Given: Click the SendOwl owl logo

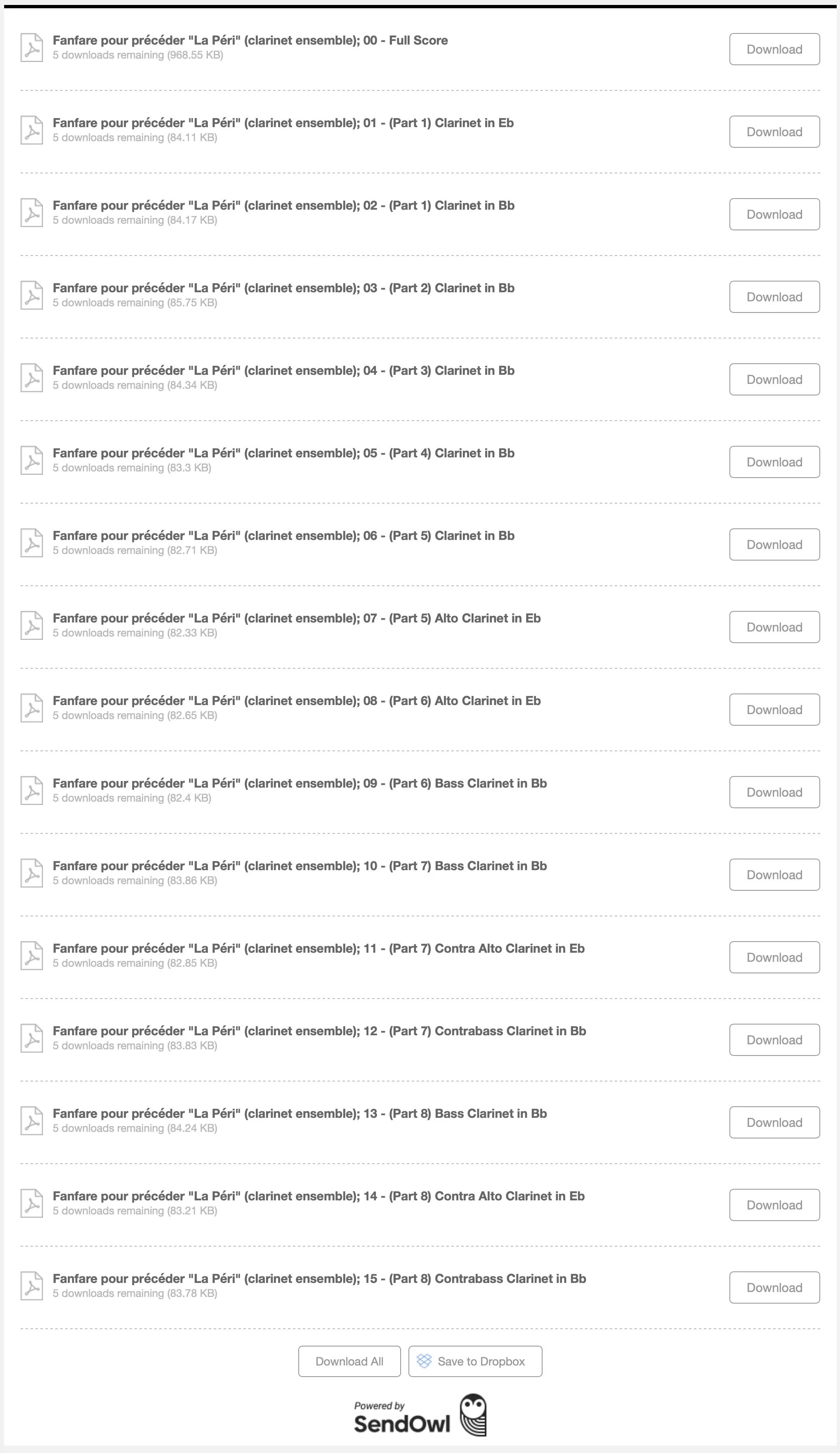Looking at the screenshot, I should click(473, 1415).
